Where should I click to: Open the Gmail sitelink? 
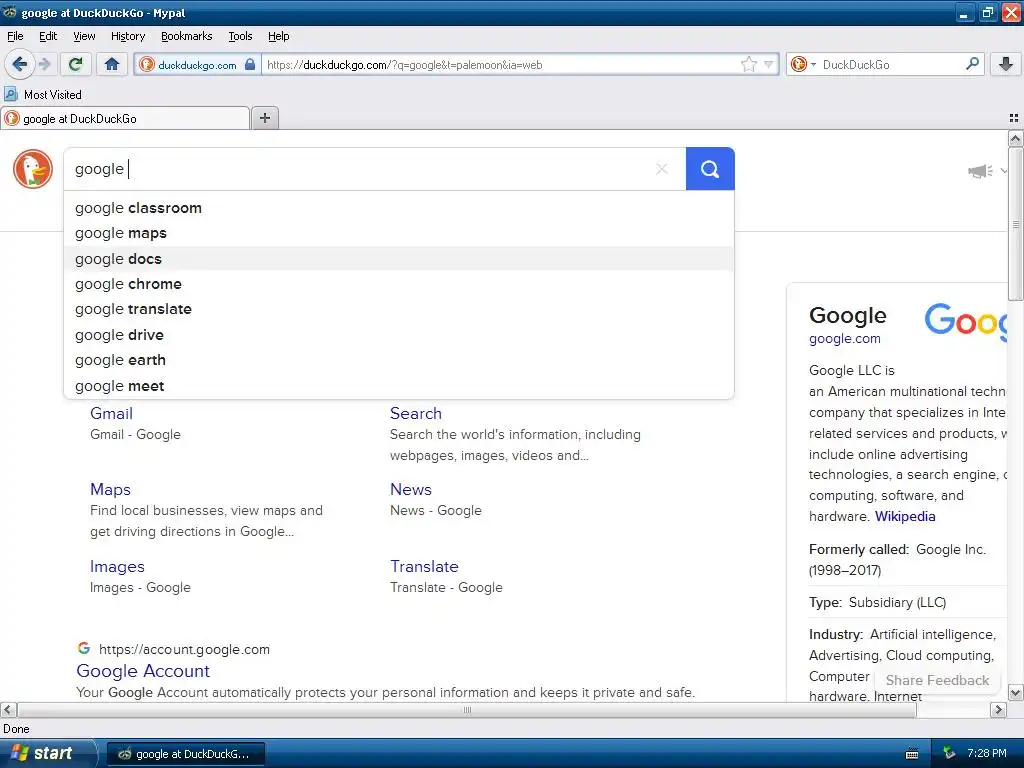pos(111,413)
